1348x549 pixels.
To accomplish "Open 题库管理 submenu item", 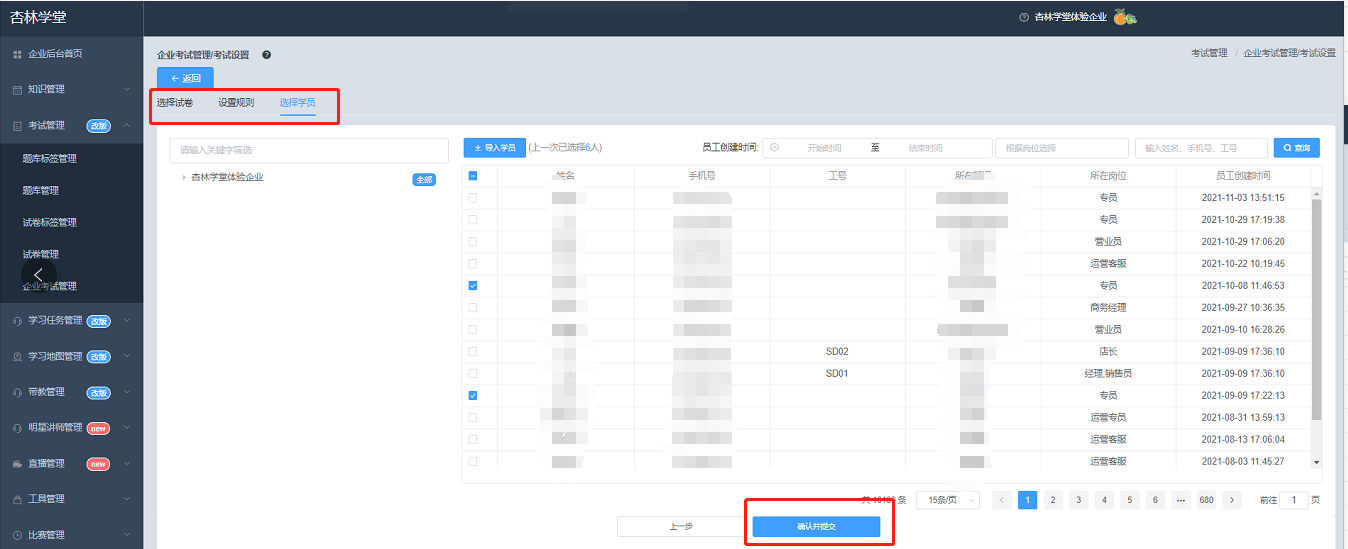I will coord(41,191).
